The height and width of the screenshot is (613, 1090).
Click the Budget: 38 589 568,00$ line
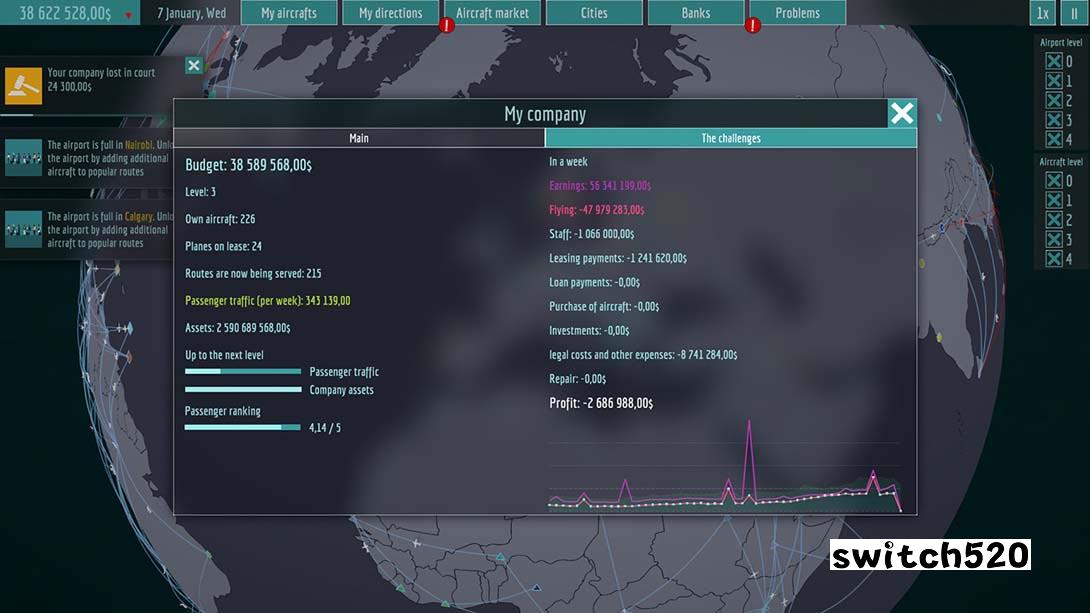click(248, 165)
